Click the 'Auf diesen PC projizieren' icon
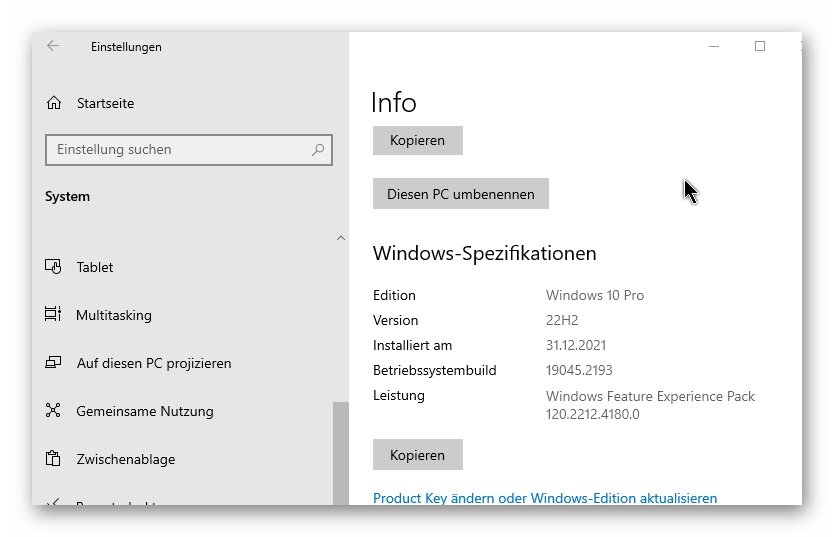This screenshot has width=834, height=537. point(54,363)
